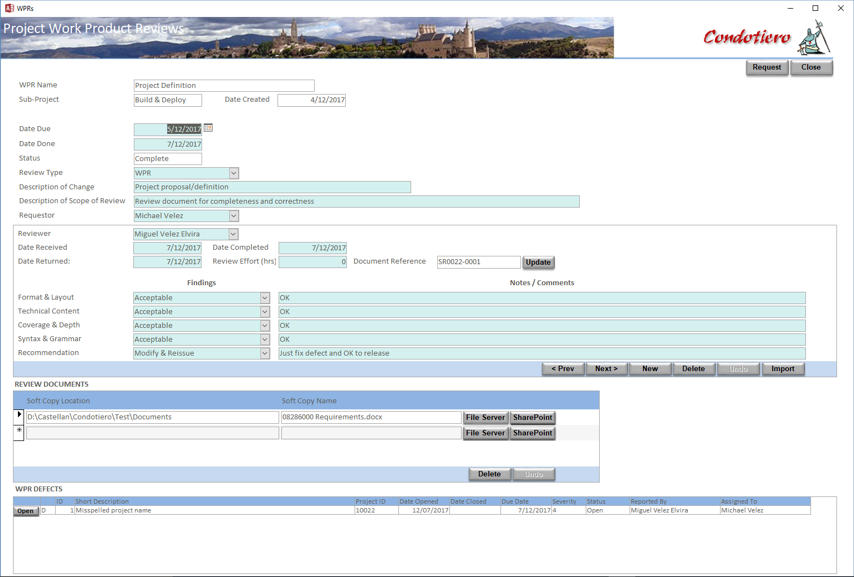Click the Document Reference text box
This screenshot has height=577, width=854.
479,262
